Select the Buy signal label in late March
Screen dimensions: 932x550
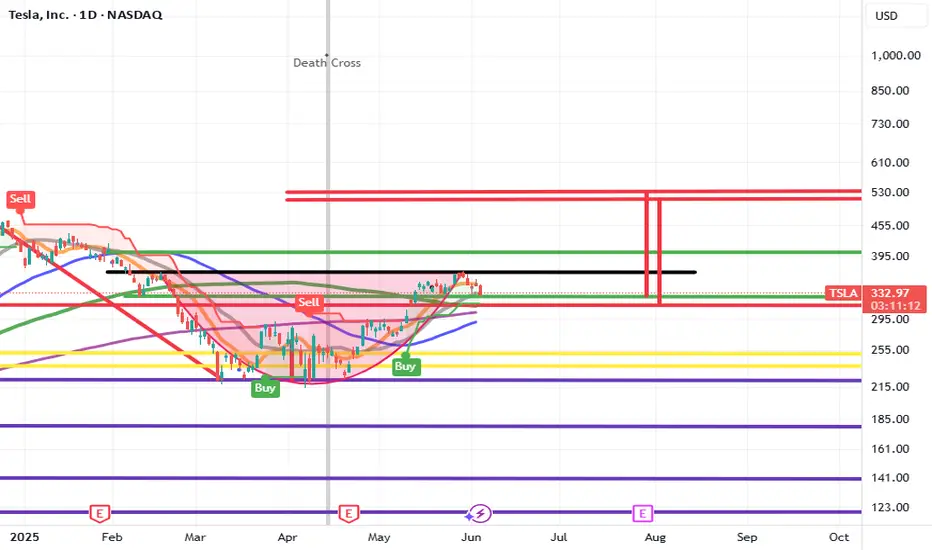click(265, 388)
